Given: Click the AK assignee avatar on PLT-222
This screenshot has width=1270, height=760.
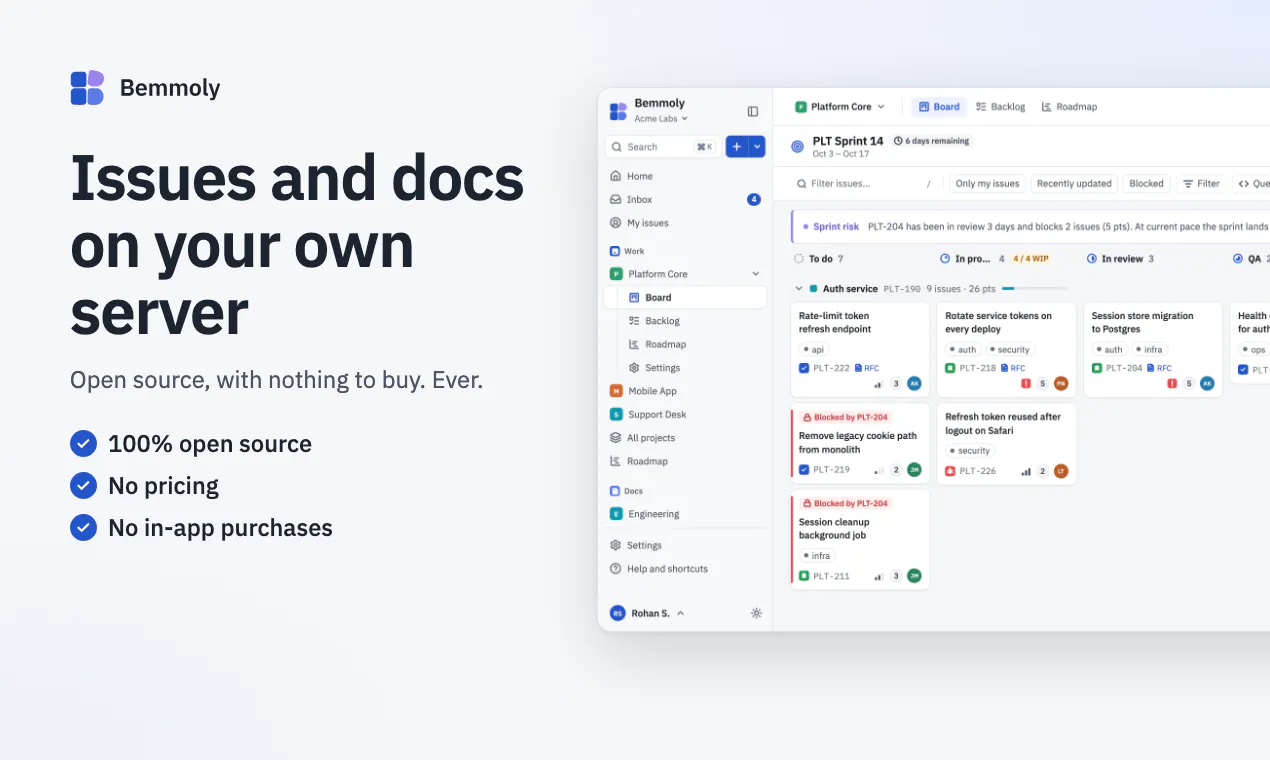Looking at the screenshot, I should point(914,383).
